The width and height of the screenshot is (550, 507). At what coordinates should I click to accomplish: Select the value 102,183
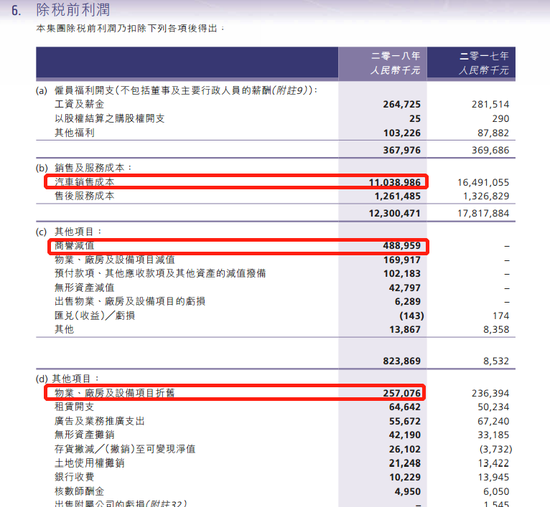point(402,274)
